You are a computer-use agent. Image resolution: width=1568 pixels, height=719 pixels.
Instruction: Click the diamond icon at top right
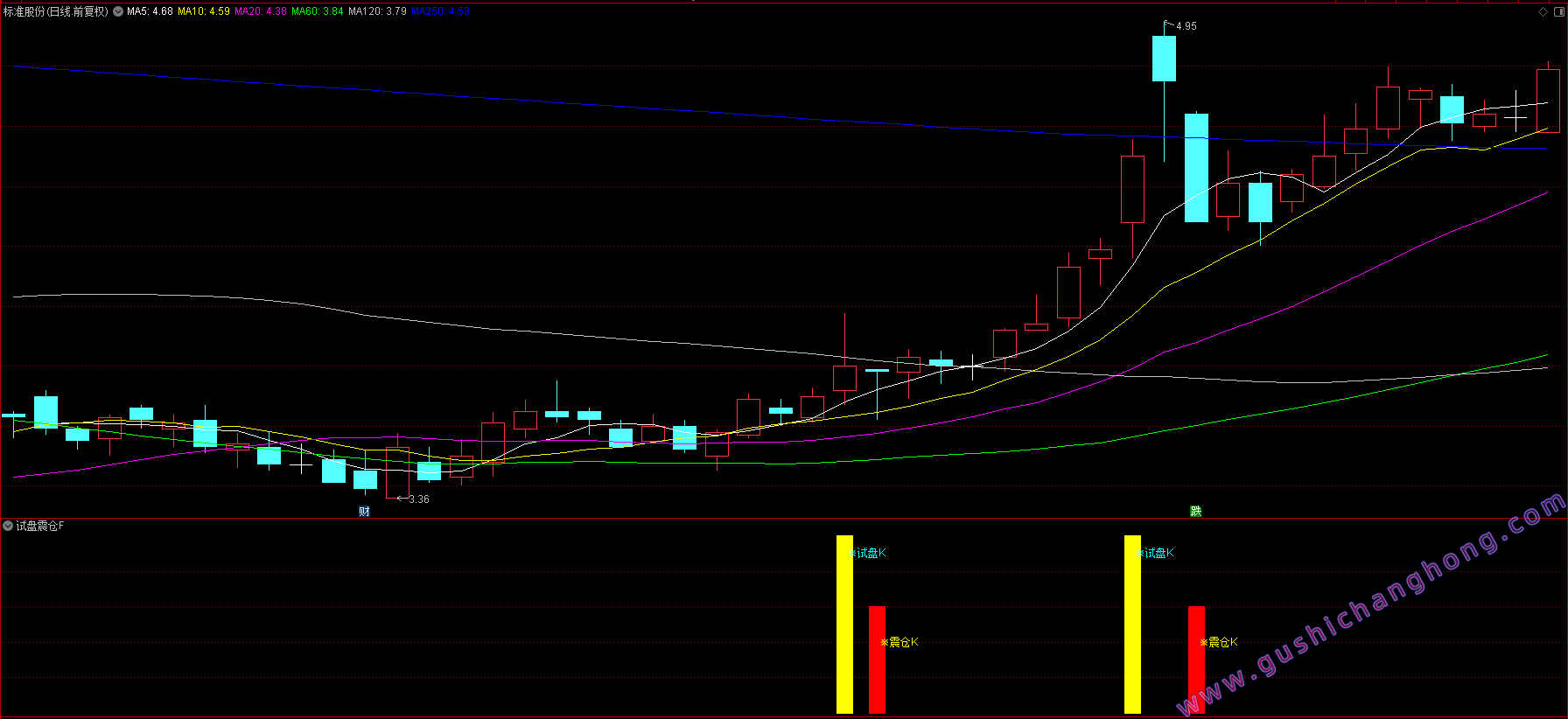(1543, 11)
